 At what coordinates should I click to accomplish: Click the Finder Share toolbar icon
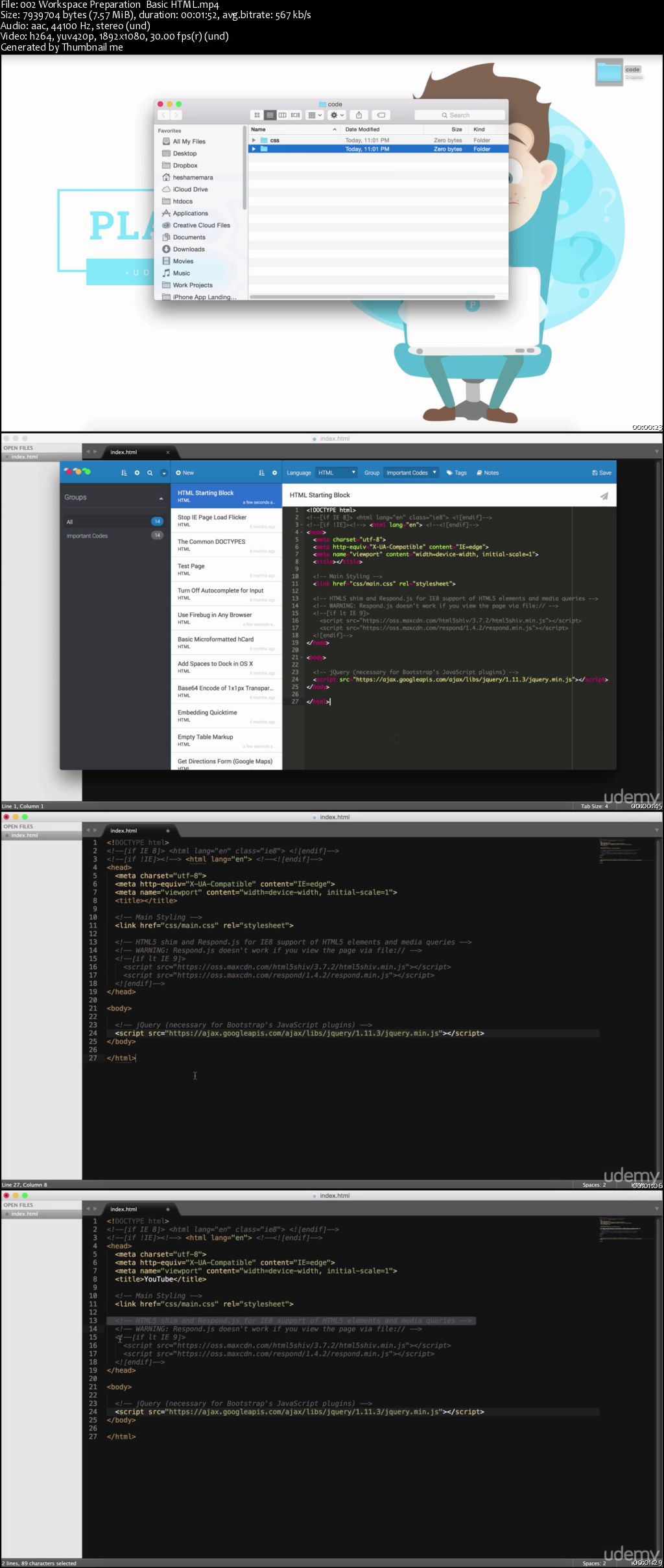(x=359, y=115)
